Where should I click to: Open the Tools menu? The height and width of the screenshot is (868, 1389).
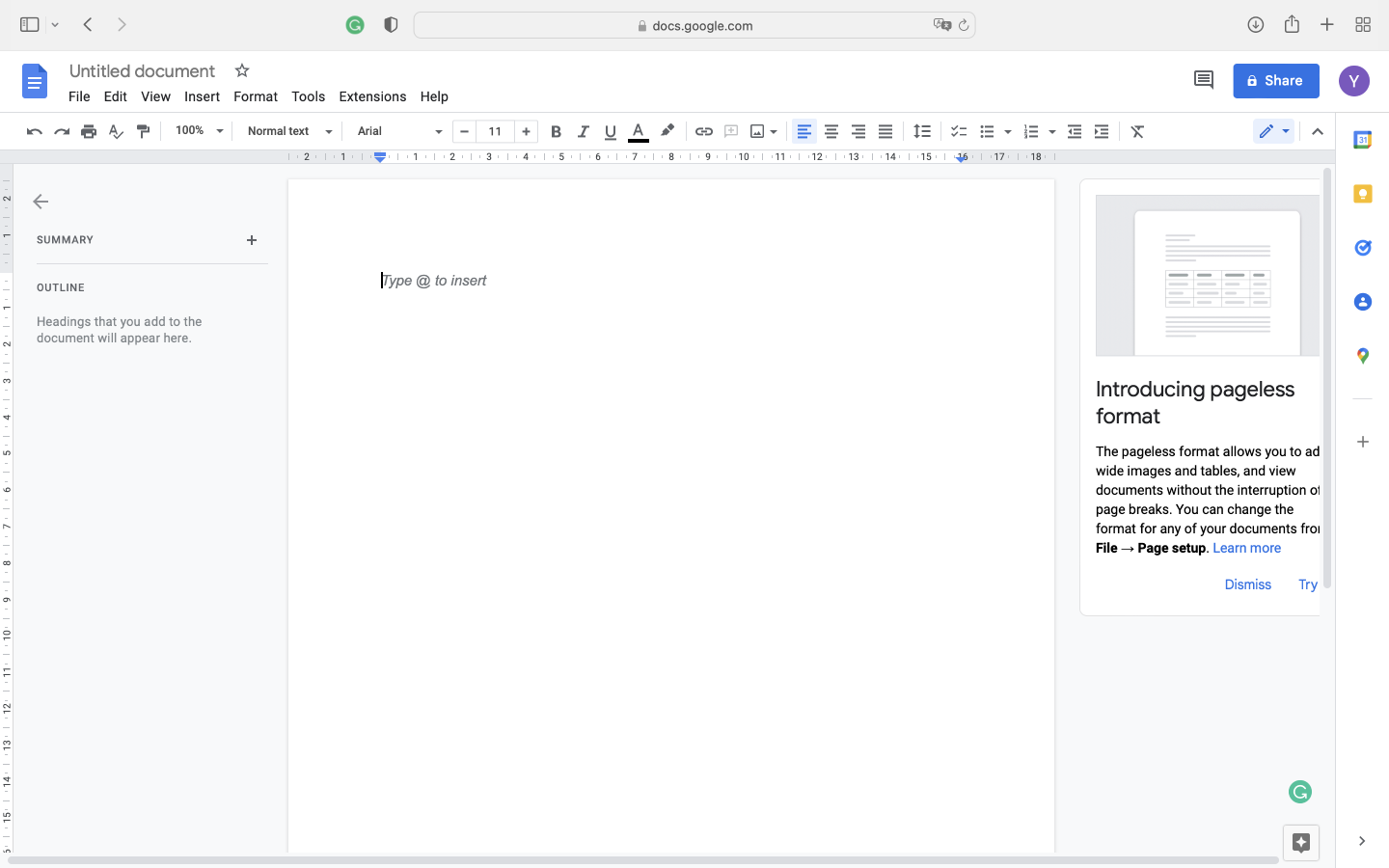(309, 96)
